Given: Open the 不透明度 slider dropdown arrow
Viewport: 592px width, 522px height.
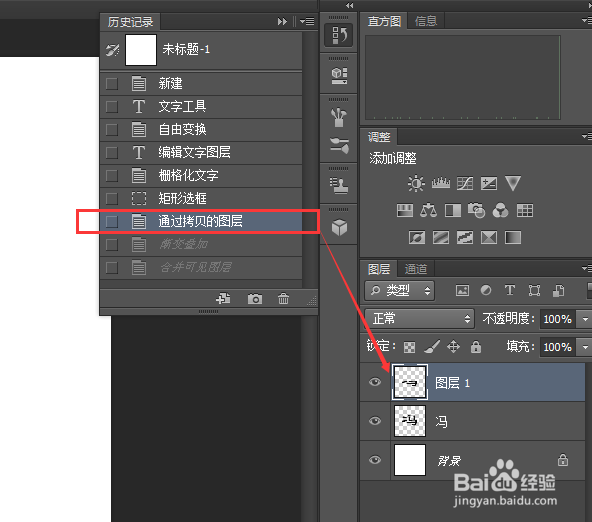Looking at the screenshot, I should click(x=585, y=319).
